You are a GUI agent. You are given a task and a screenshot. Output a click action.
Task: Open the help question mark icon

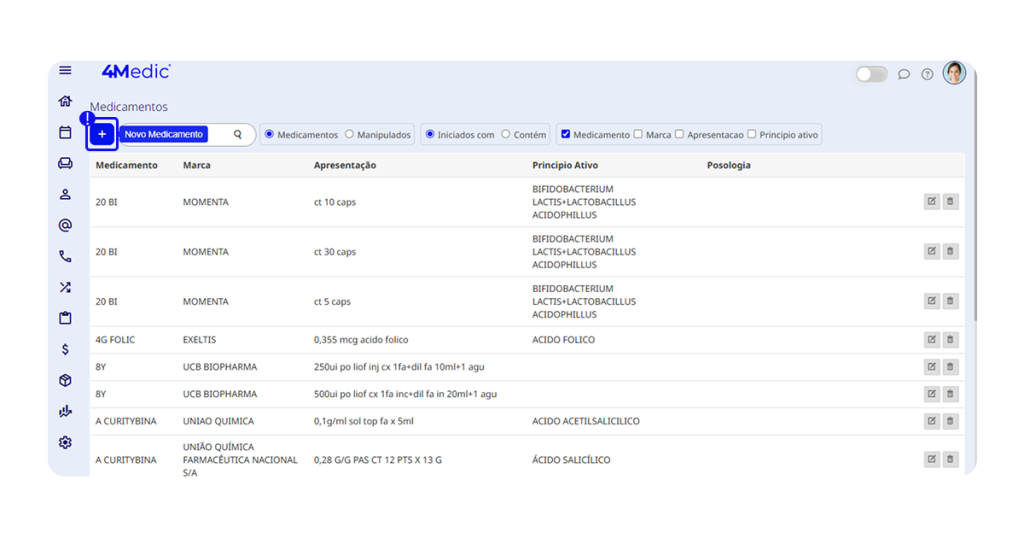927,74
